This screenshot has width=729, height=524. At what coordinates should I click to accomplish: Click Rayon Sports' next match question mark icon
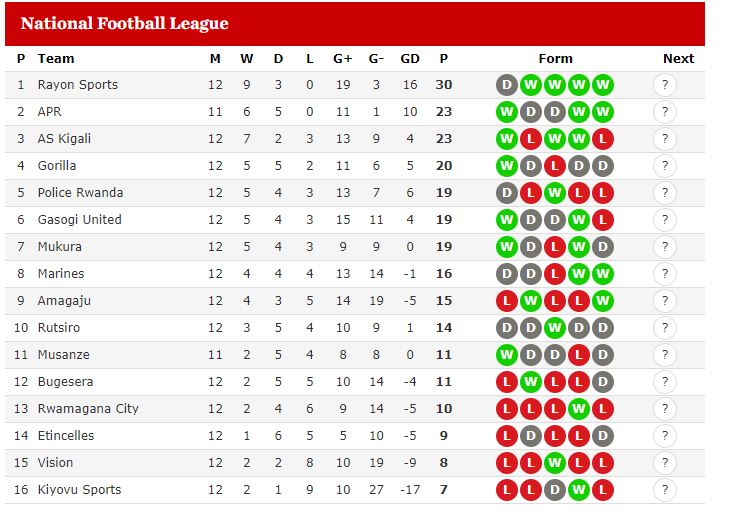pos(665,85)
